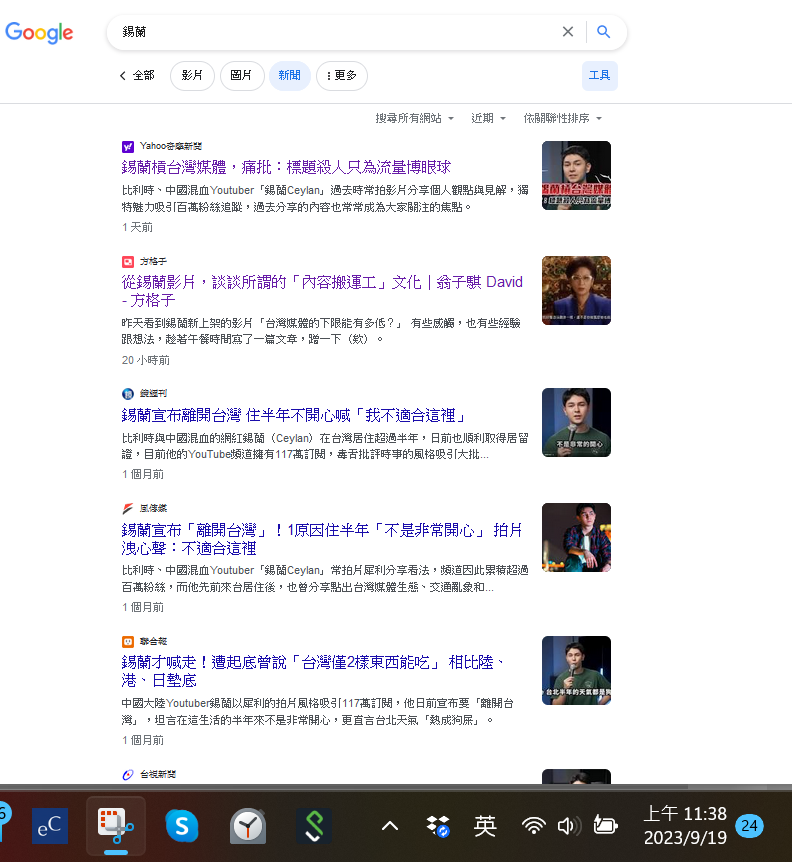Click the magnifier search icon
The width and height of the screenshot is (792, 862).
(x=603, y=32)
